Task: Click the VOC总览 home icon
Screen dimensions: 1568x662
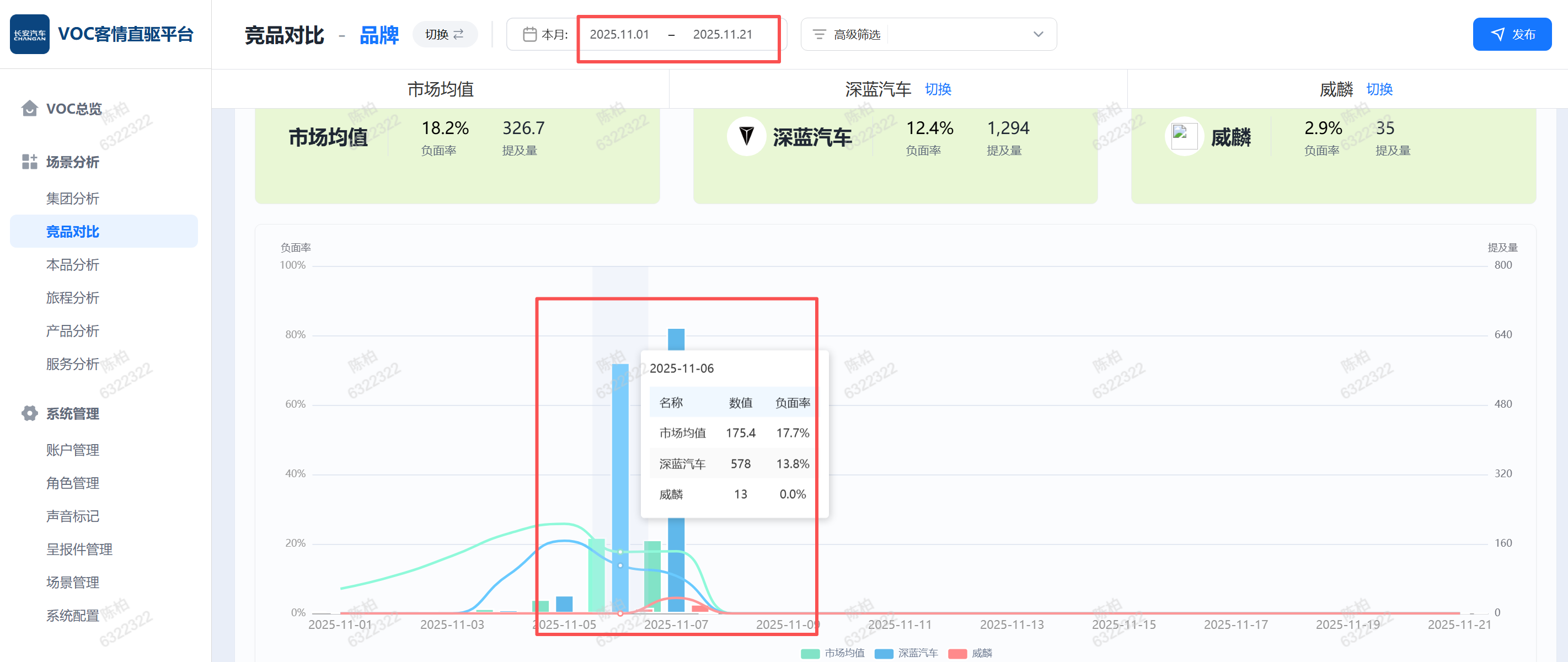Action: (x=29, y=109)
